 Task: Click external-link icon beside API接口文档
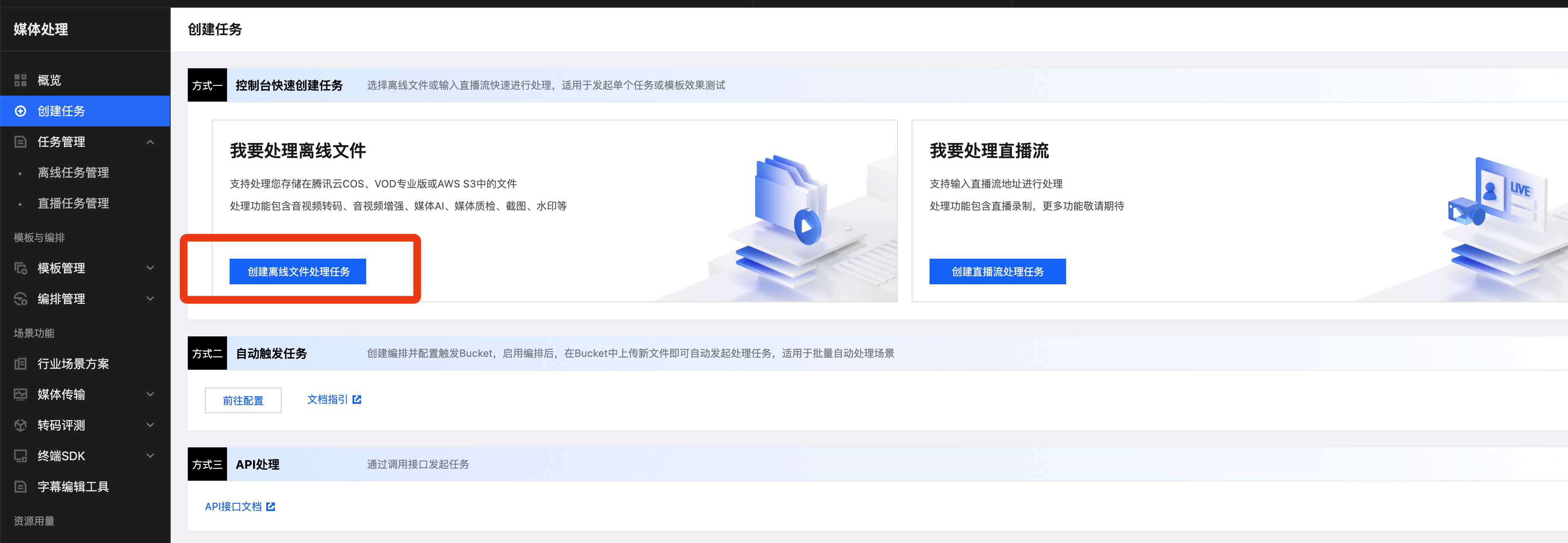click(x=270, y=506)
